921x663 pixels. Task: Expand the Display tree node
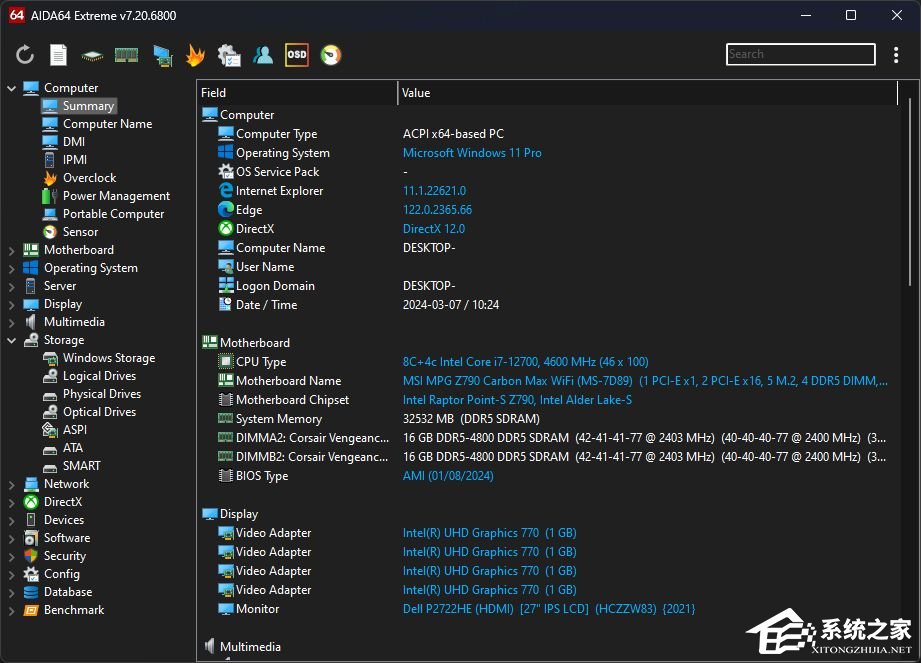[x=11, y=305]
